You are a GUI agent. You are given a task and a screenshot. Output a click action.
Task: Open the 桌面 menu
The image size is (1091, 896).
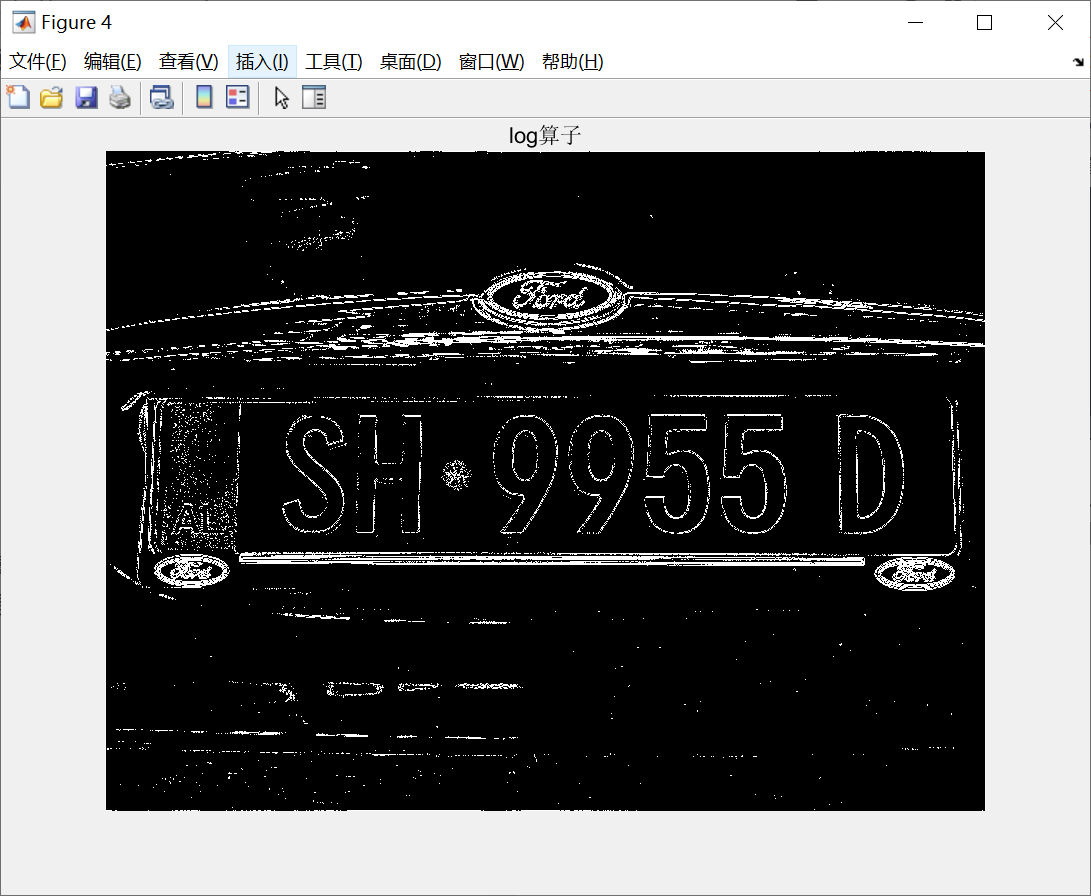tap(410, 61)
